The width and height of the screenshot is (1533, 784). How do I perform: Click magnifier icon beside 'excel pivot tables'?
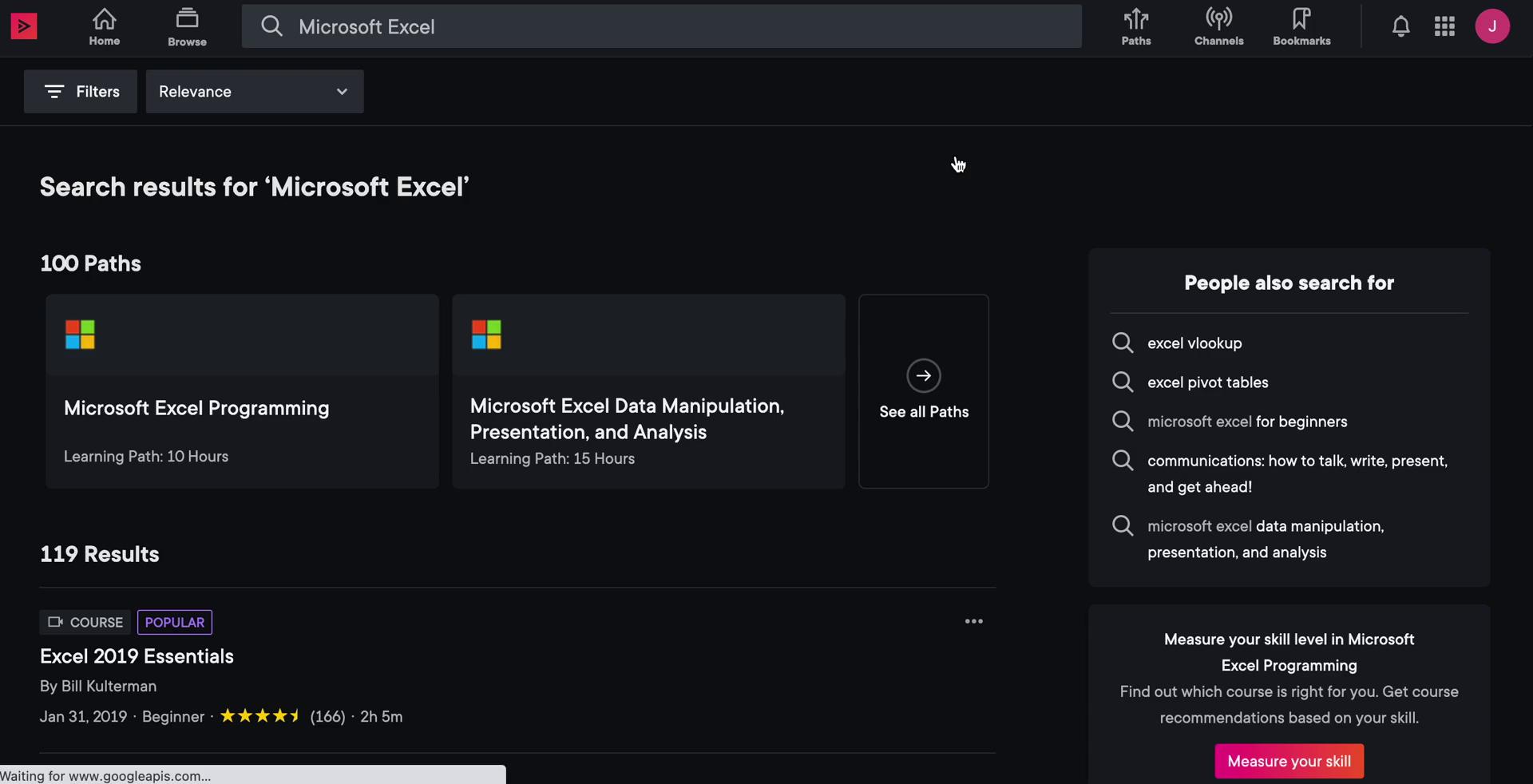(1123, 382)
